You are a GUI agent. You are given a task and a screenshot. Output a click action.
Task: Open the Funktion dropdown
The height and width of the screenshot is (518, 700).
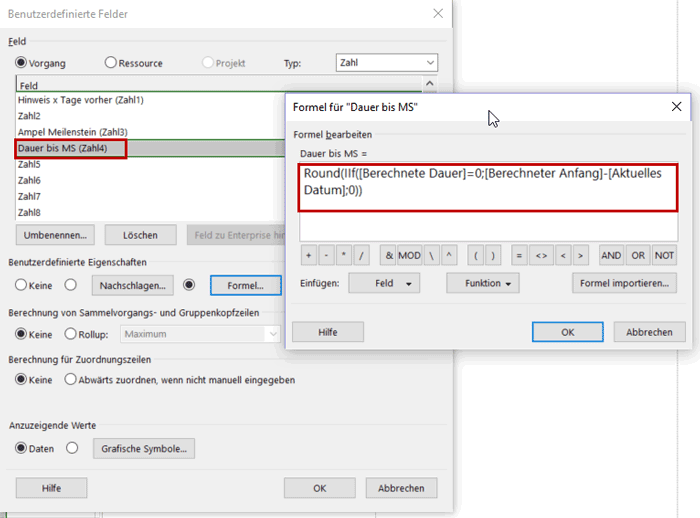click(x=484, y=284)
